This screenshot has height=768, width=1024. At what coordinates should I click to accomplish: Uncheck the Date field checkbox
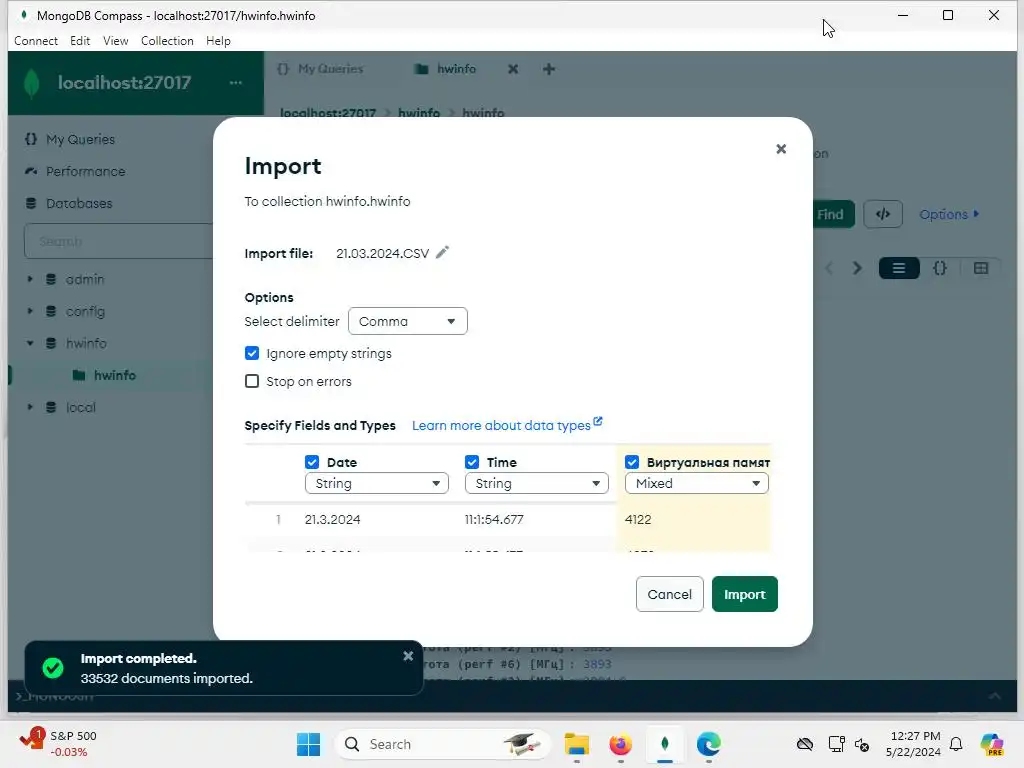pos(312,462)
